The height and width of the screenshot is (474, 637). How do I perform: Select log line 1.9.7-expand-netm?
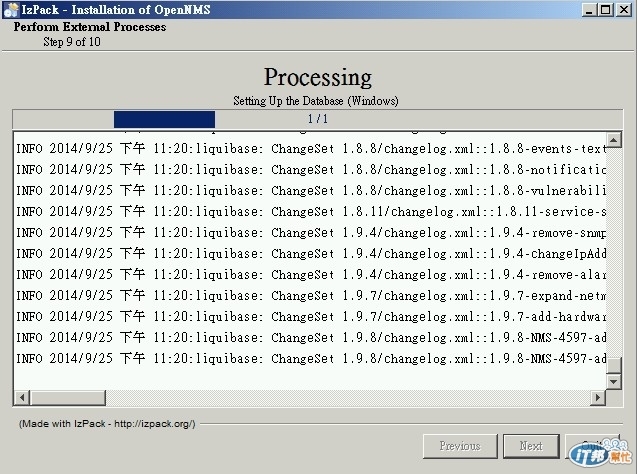point(311,296)
